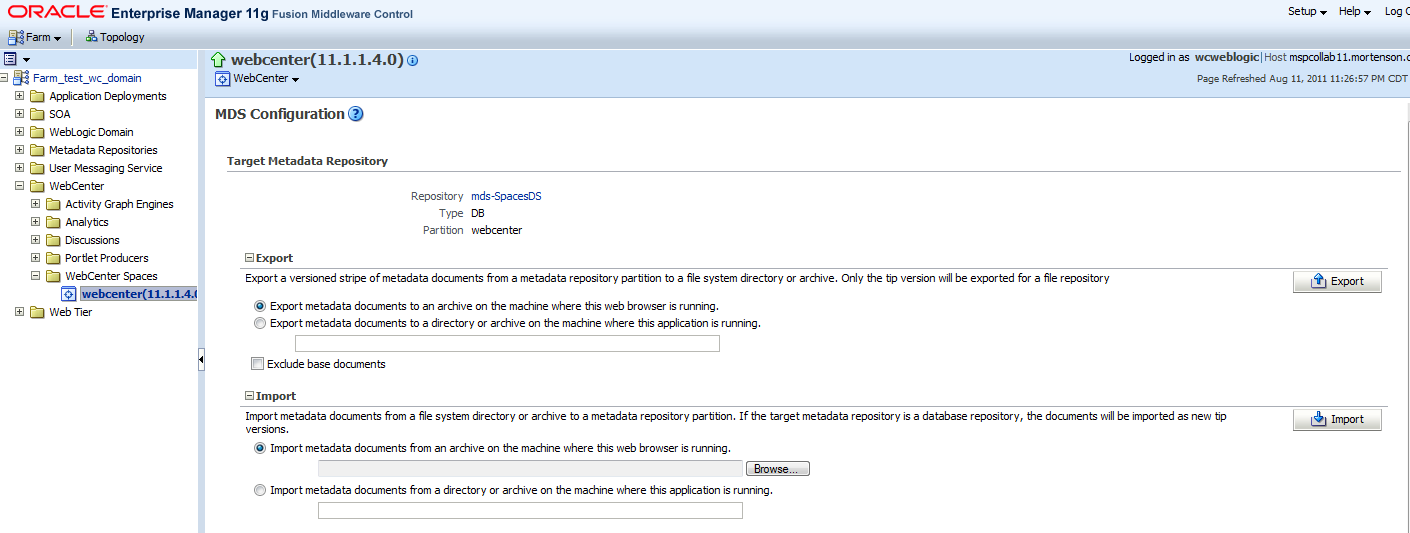Collapse the WebCenter Spaces node
1410x533 pixels.
coord(35,276)
